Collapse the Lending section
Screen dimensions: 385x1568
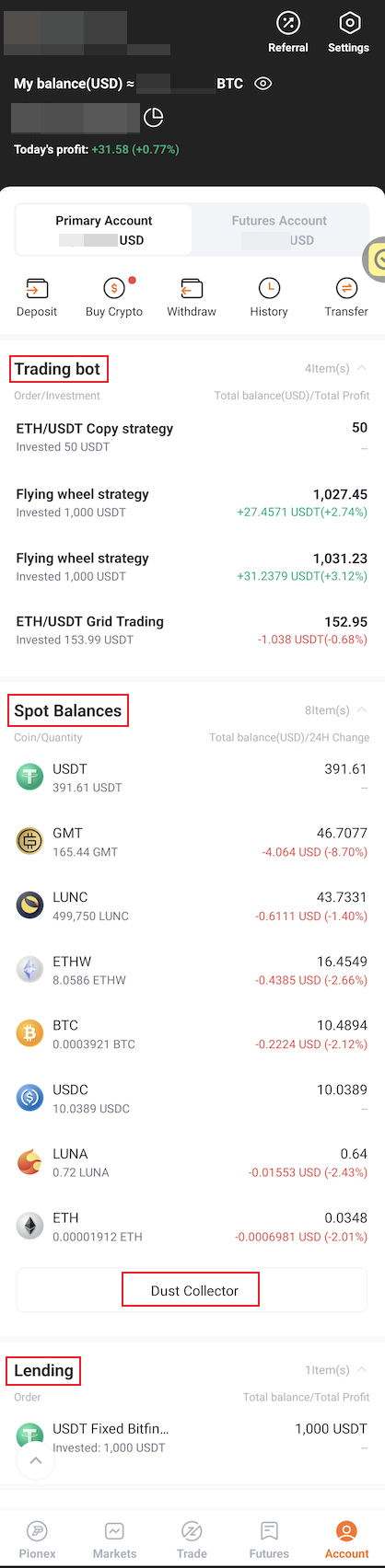(362, 1370)
